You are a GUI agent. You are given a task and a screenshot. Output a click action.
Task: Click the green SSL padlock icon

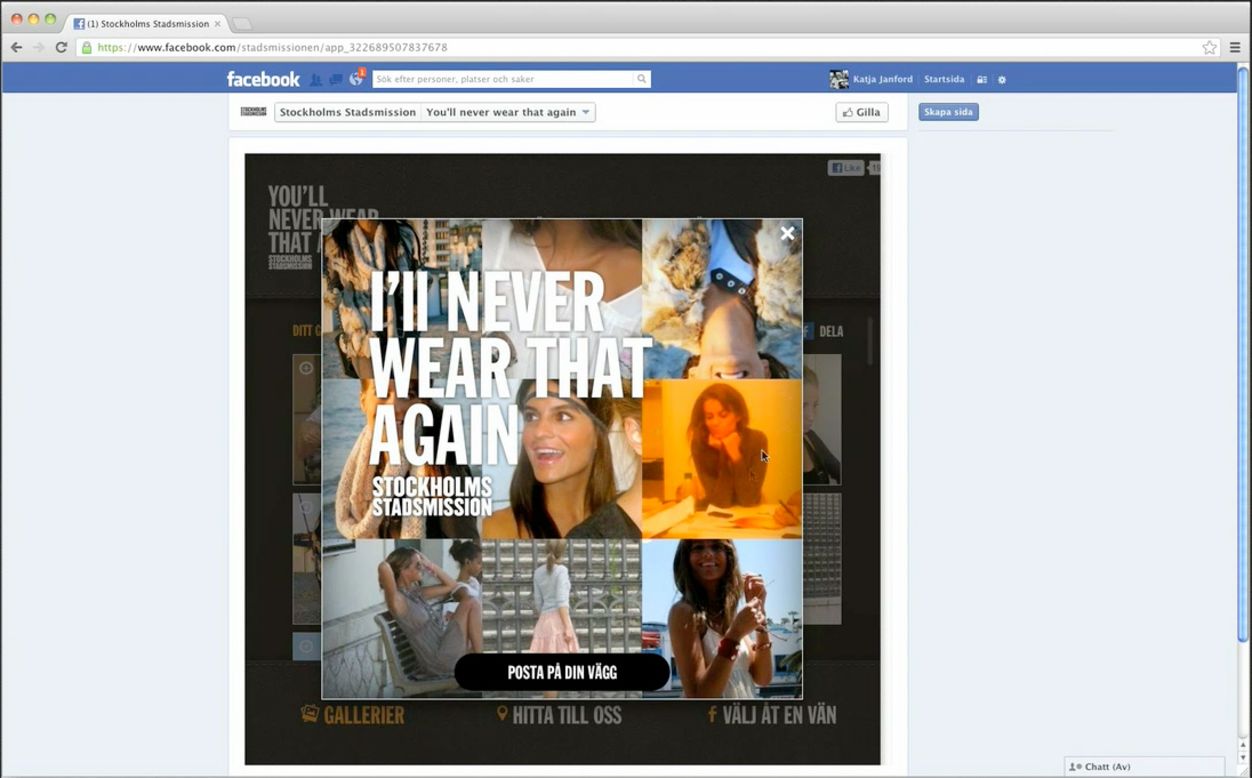point(87,47)
